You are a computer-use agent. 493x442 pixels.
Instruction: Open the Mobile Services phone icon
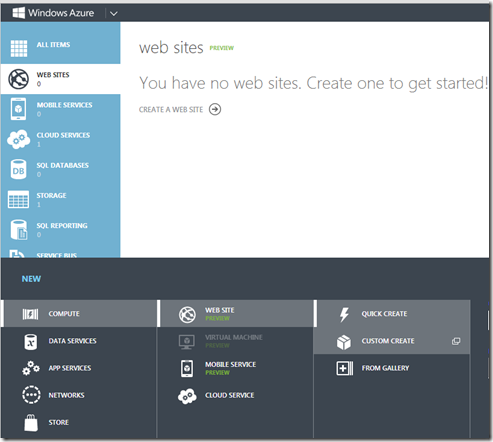point(18,109)
